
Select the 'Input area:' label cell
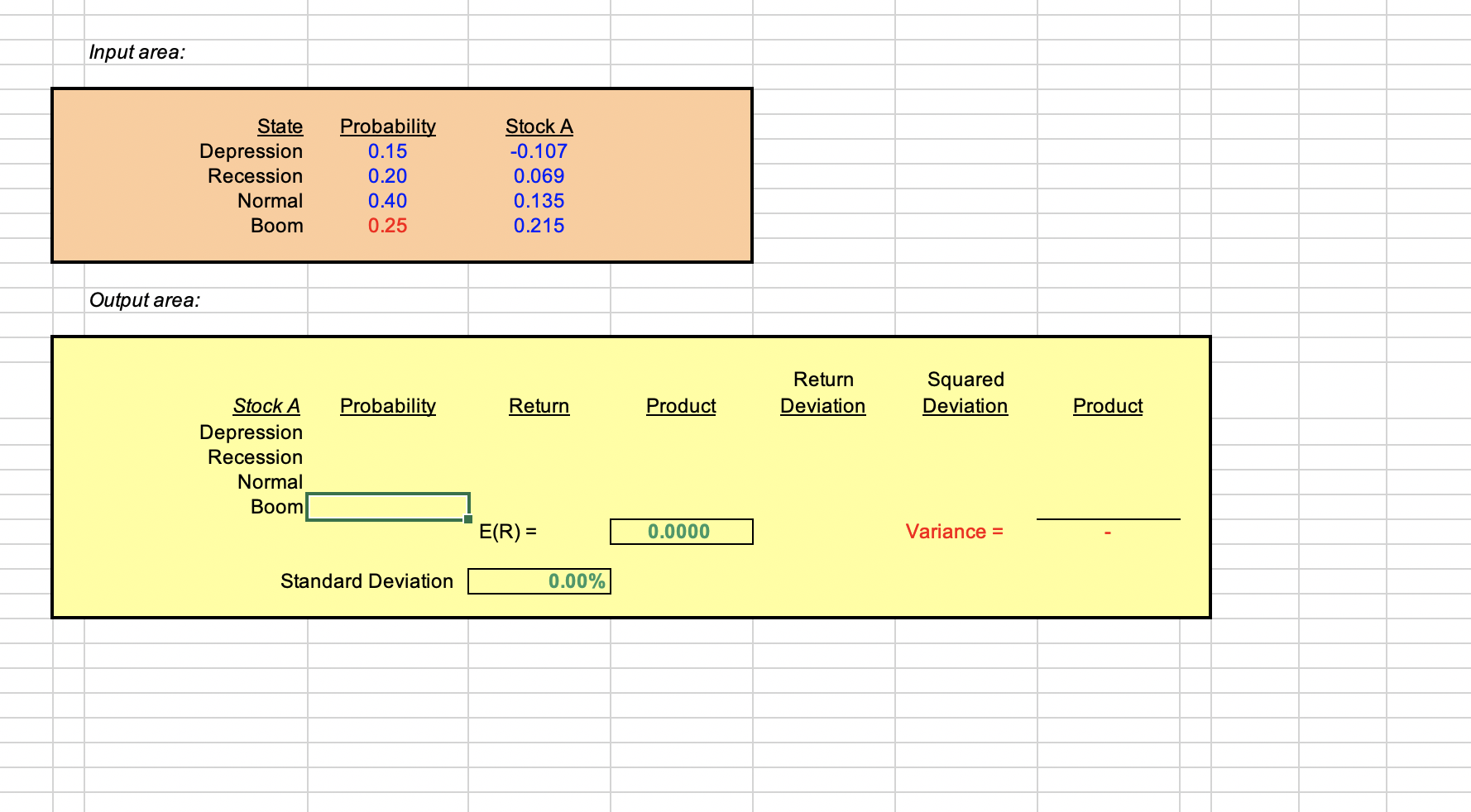(x=137, y=52)
